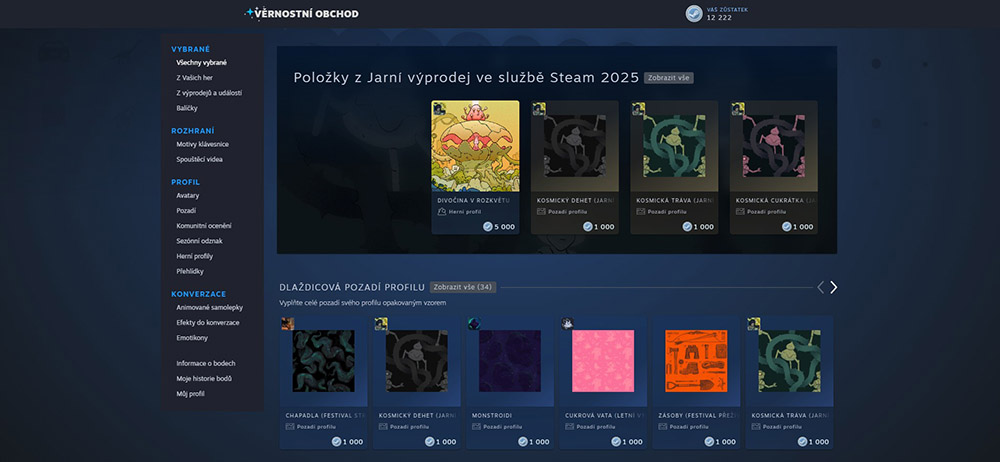
Task: Open Emotikony category
Action: [x=192, y=338]
